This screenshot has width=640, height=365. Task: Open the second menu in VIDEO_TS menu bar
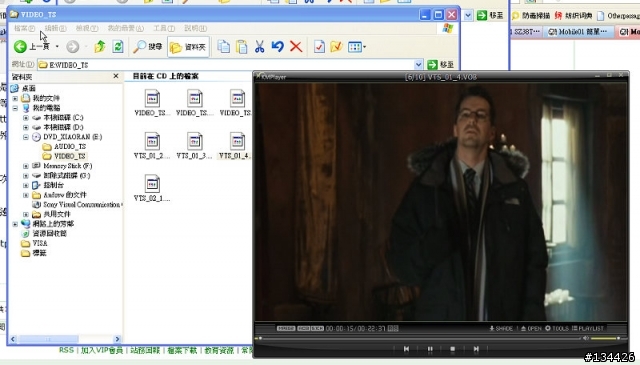tap(55, 28)
